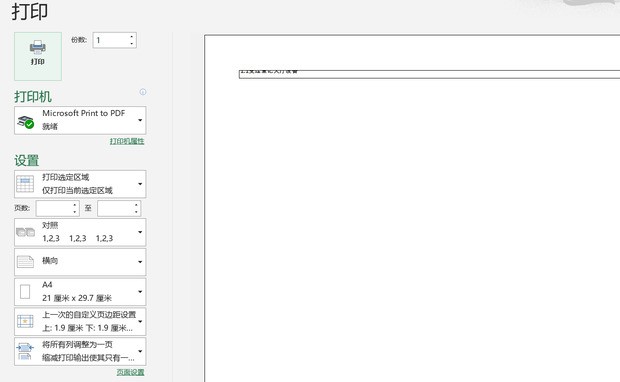This screenshot has height=382, width=620.
Task: Click the print selection grid icon
Action: pos(25,184)
